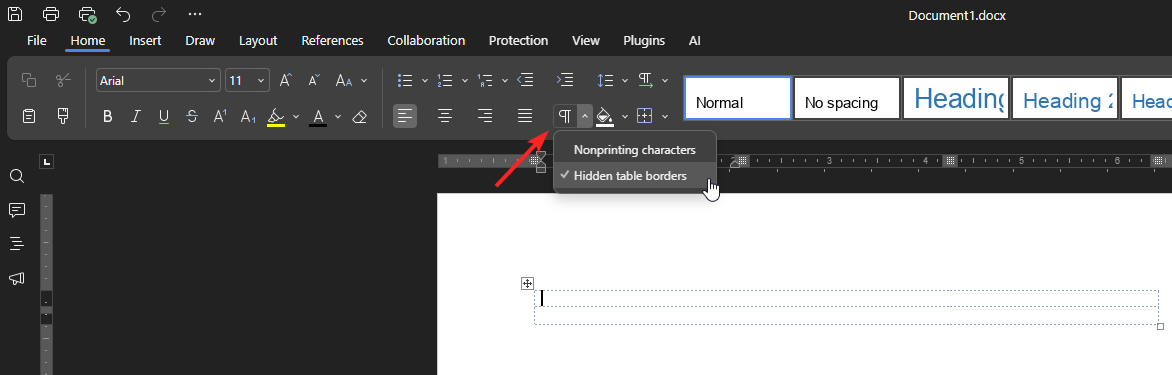Select Align left
The width and height of the screenshot is (1172, 375).
405,116
